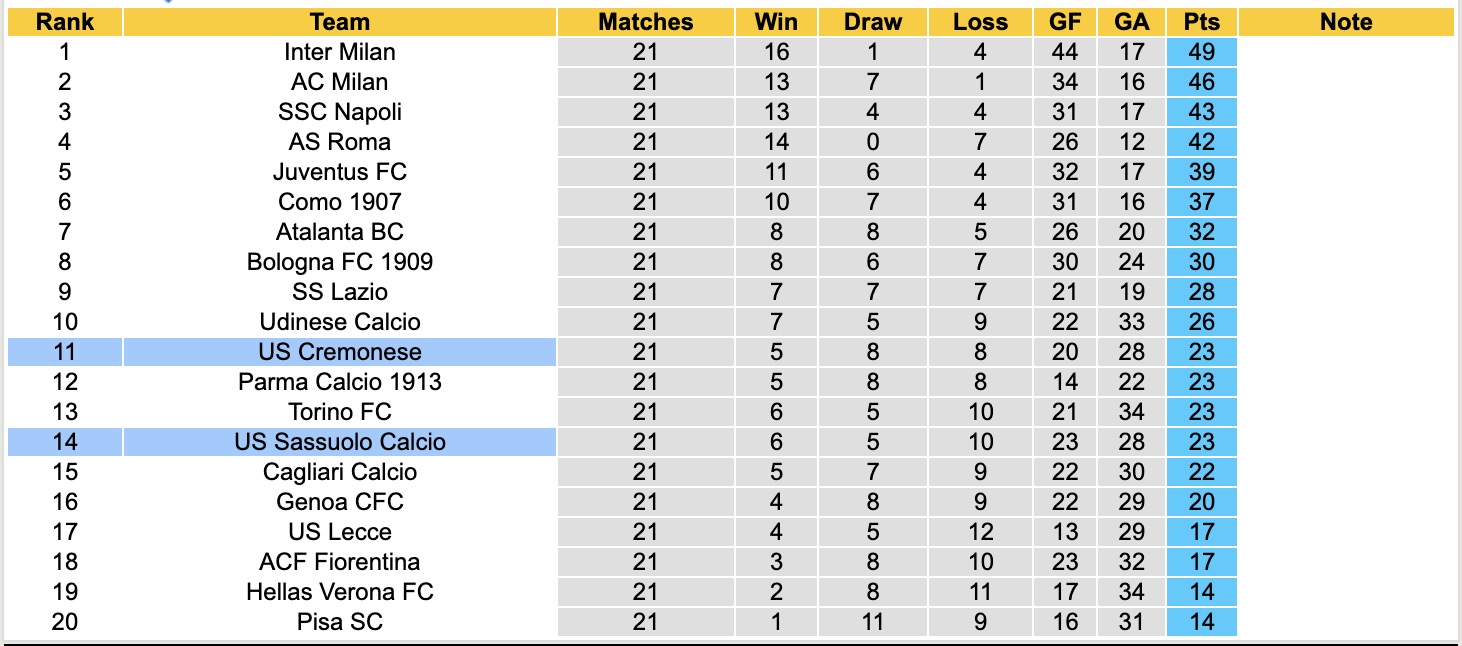Click AS Roma's 42 points cell
Viewport: 1462px width, 646px height.
[x=1201, y=142]
